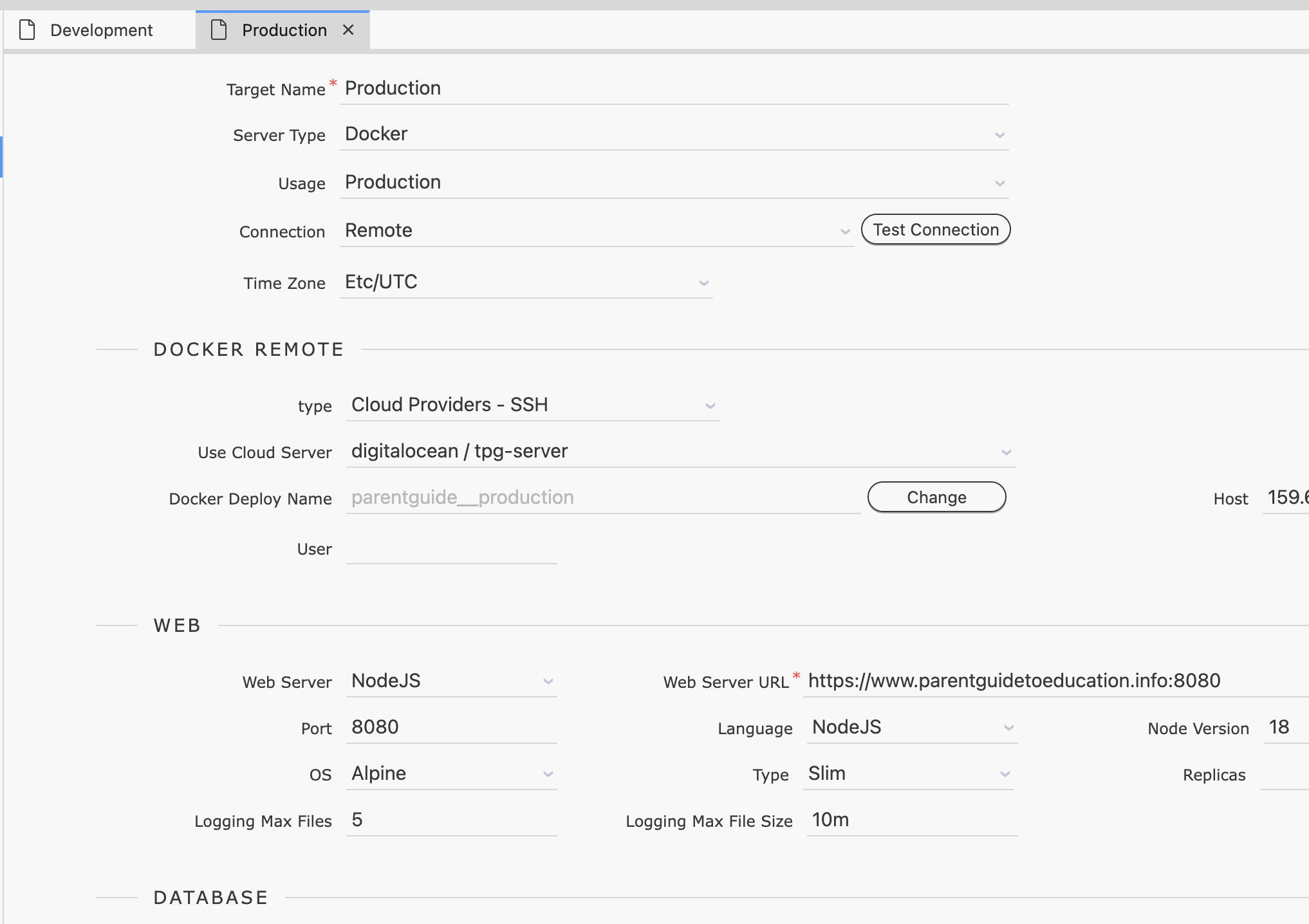Screen dimensions: 1309x924
Task: Open the Connection dropdown
Action: point(597,230)
